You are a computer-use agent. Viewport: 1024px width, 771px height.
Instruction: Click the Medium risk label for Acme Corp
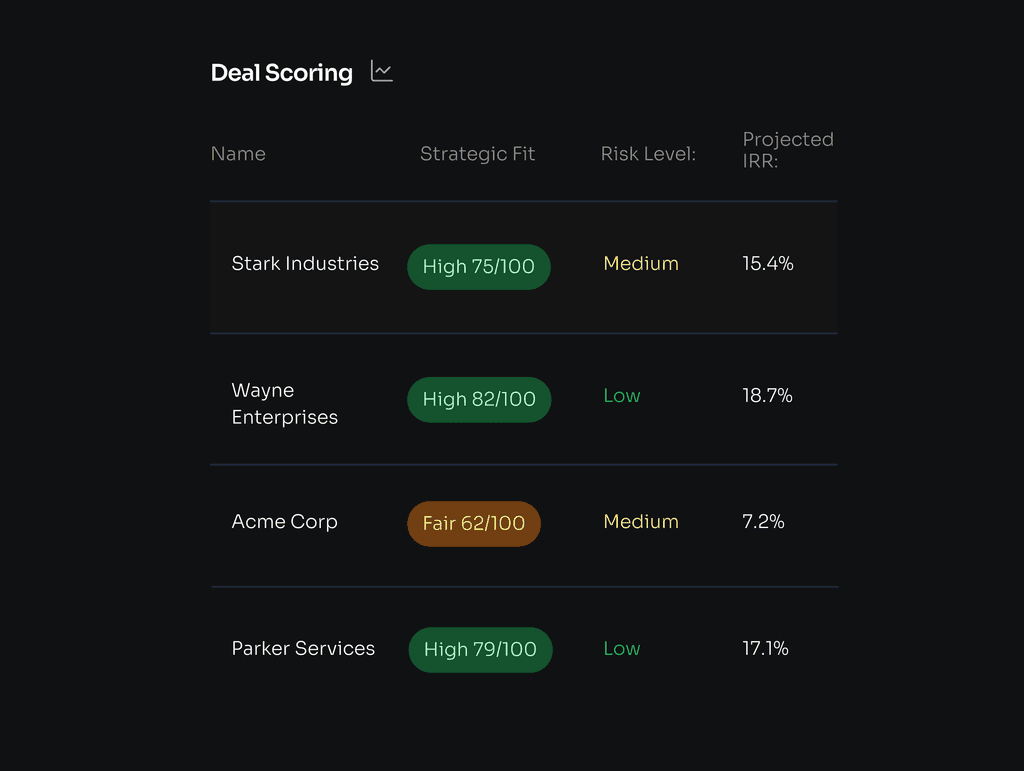coord(641,522)
